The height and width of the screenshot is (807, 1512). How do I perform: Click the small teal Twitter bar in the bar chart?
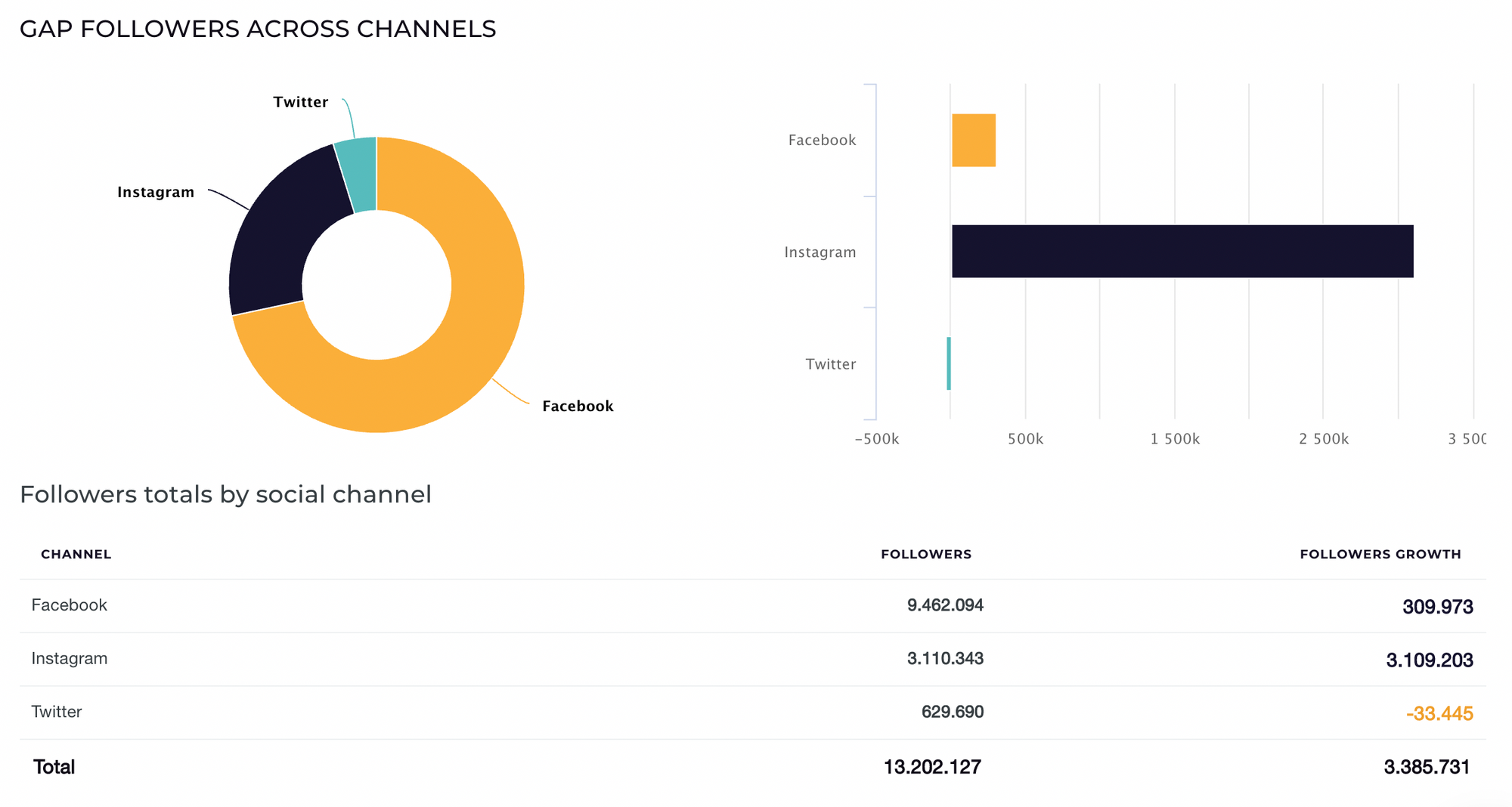pos(949,363)
